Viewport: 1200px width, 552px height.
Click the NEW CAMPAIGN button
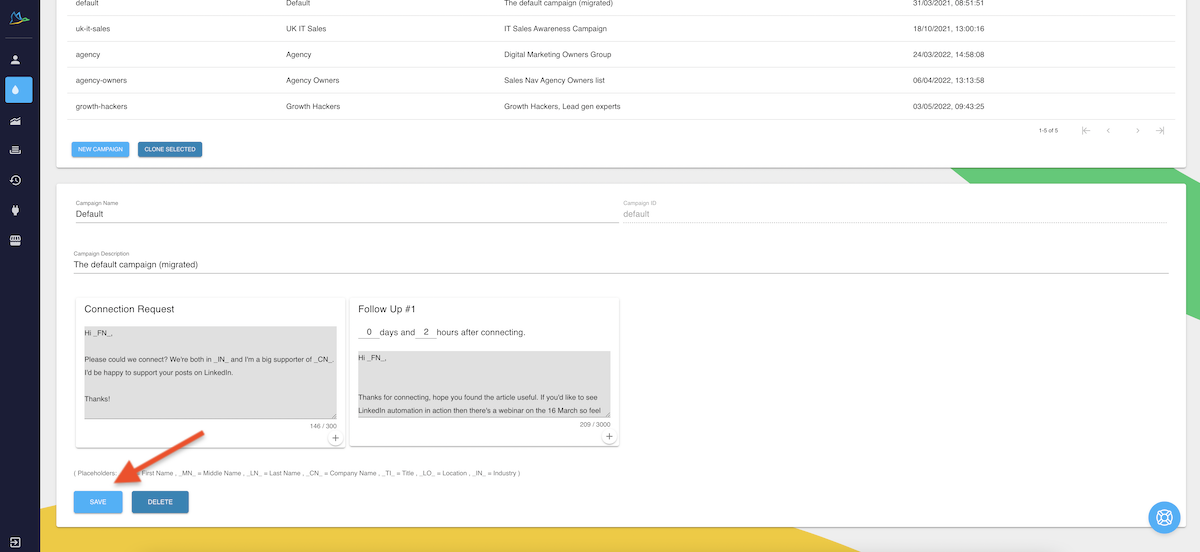point(100,149)
